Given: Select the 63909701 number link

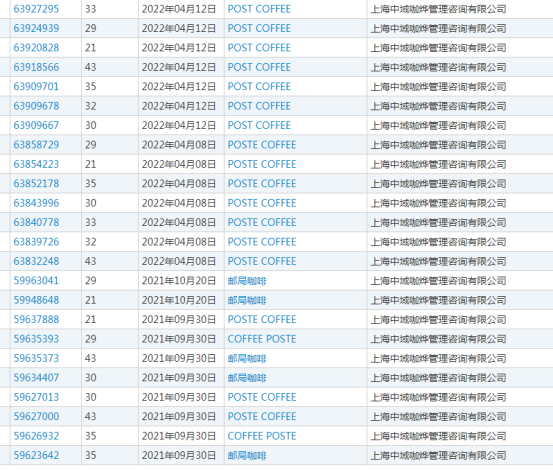Looking at the screenshot, I should (36, 87).
